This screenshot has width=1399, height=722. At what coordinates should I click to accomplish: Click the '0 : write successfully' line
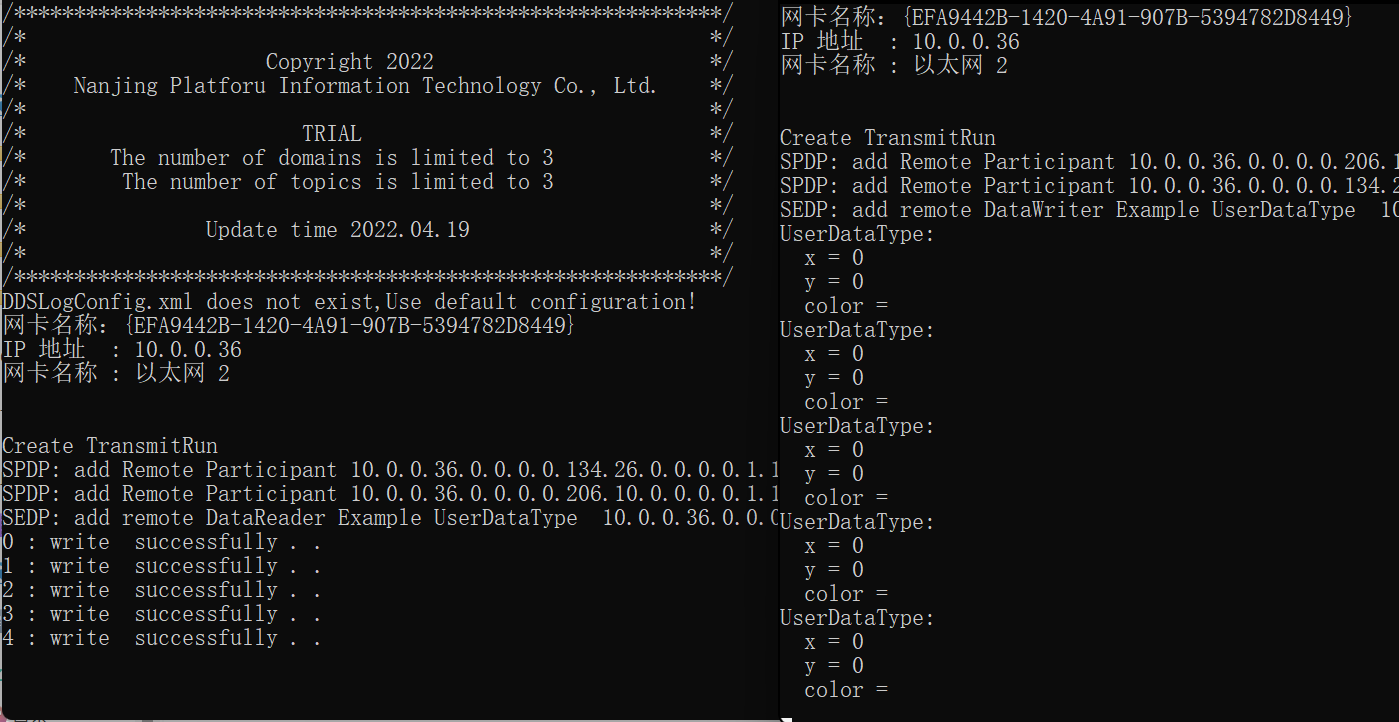click(162, 542)
